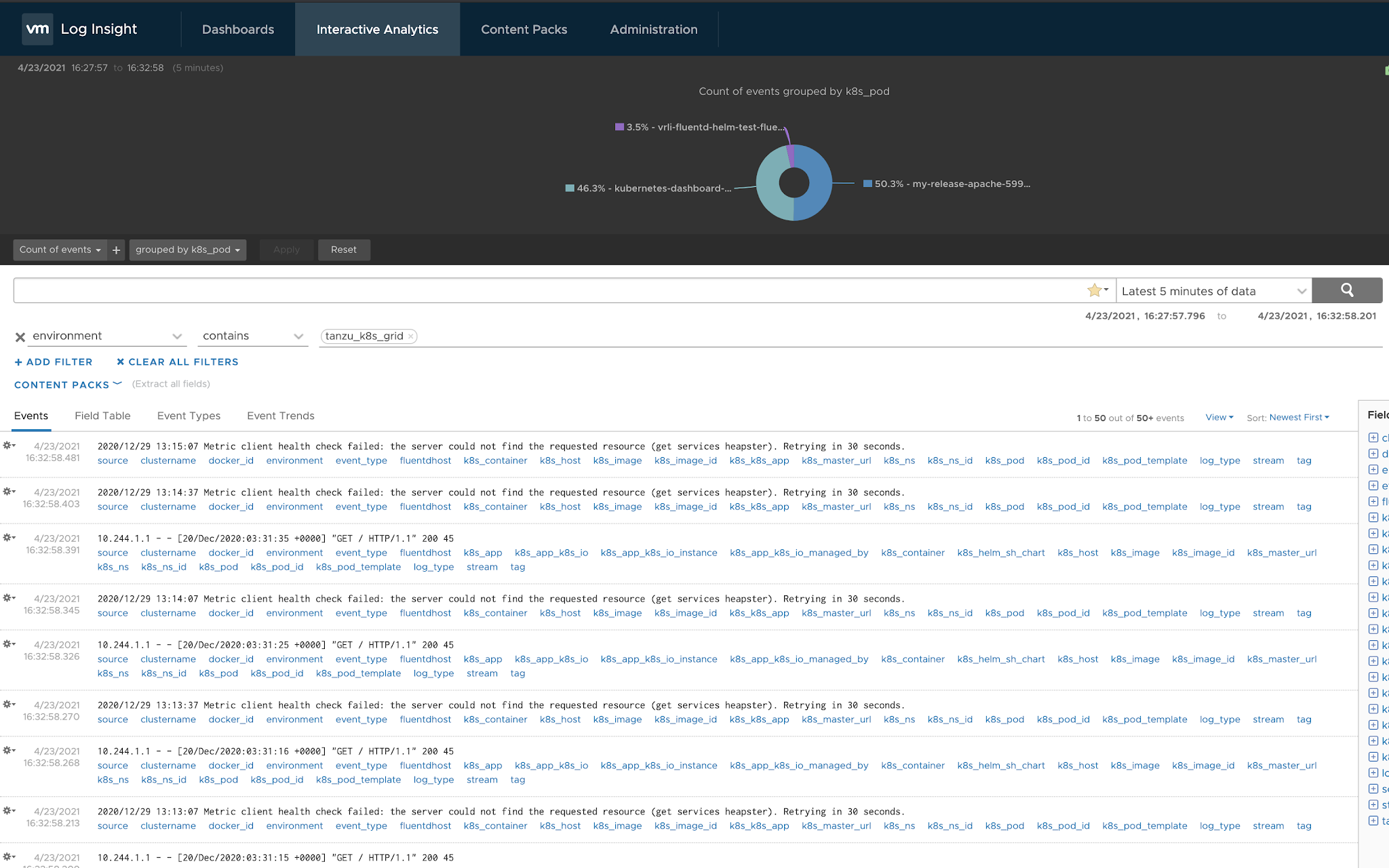Select Interactive Analytics in the navigation
This screenshot has height=868, width=1389.
click(x=377, y=29)
